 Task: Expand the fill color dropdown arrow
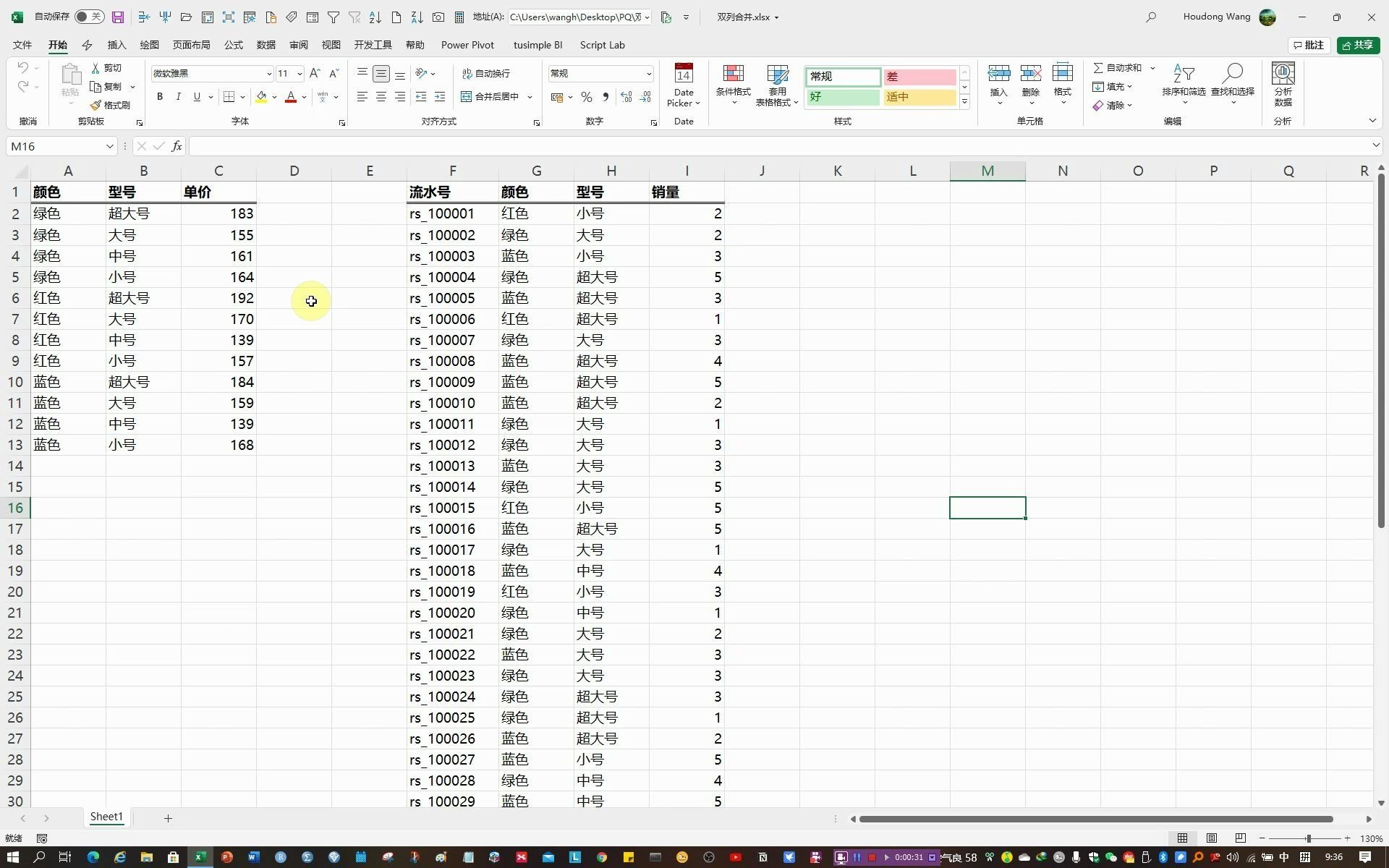point(274,96)
